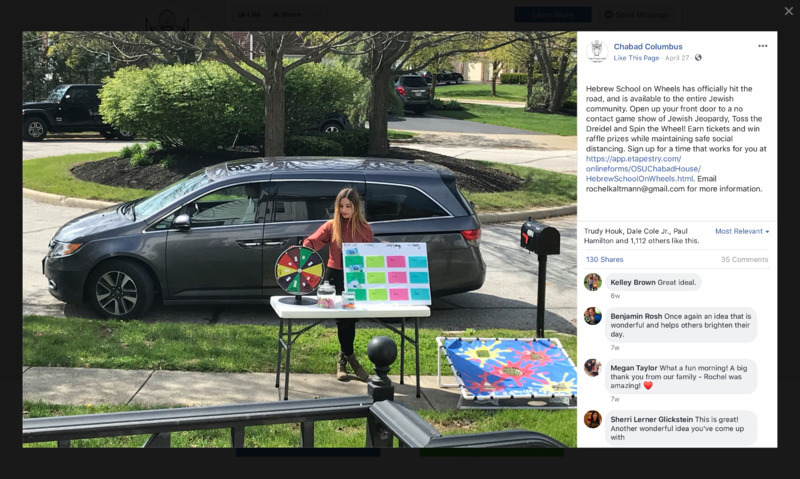Expand the Most Relevant comment sorting dropdown
The image size is (800, 479).
click(742, 231)
